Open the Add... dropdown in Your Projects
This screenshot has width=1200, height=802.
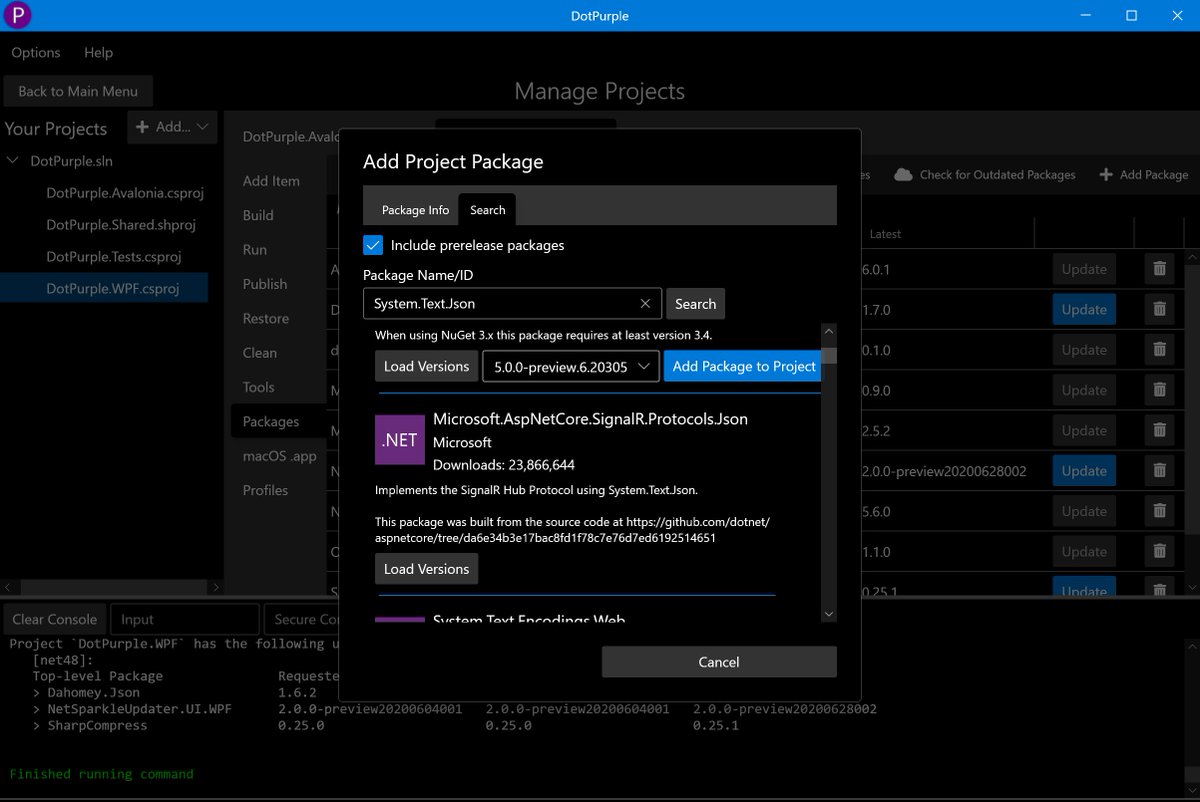click(x=172, y=127)
